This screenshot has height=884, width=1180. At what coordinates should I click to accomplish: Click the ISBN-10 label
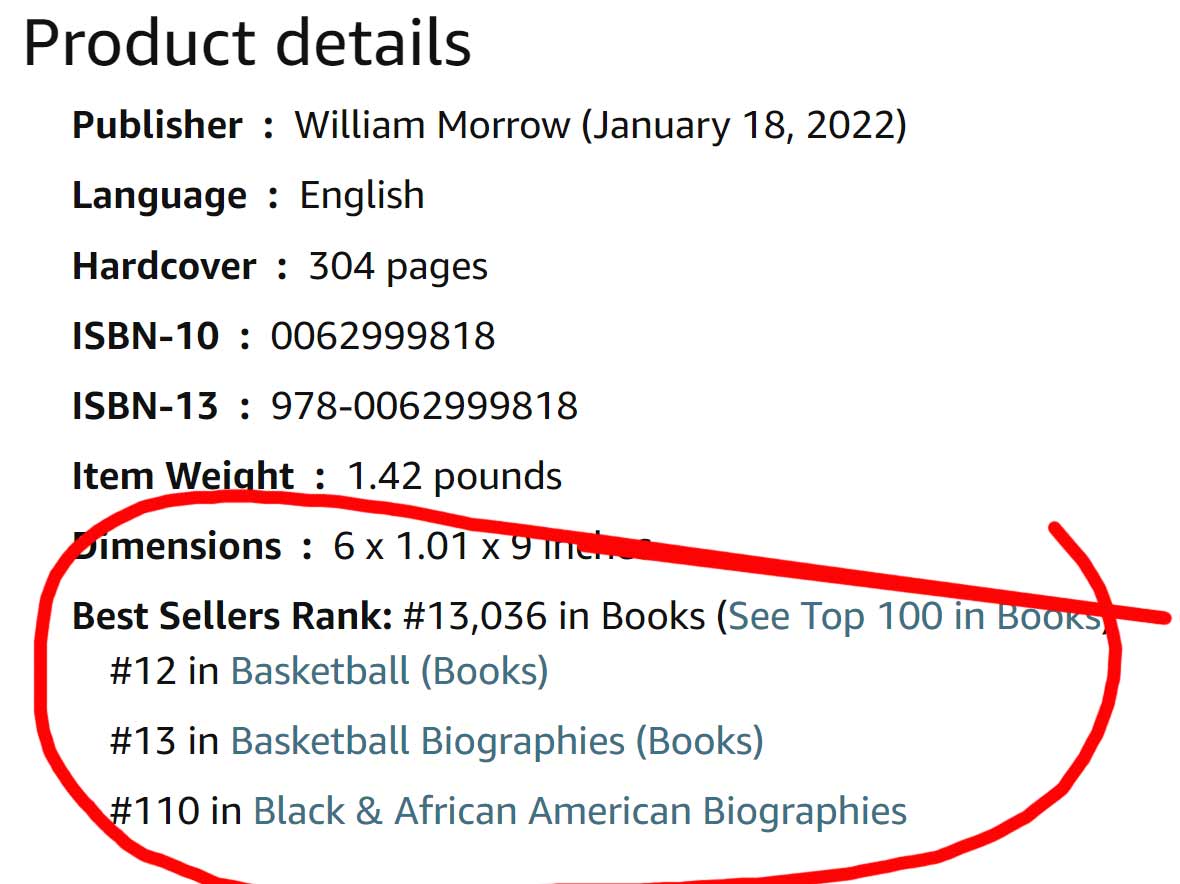tap(145, 336)
